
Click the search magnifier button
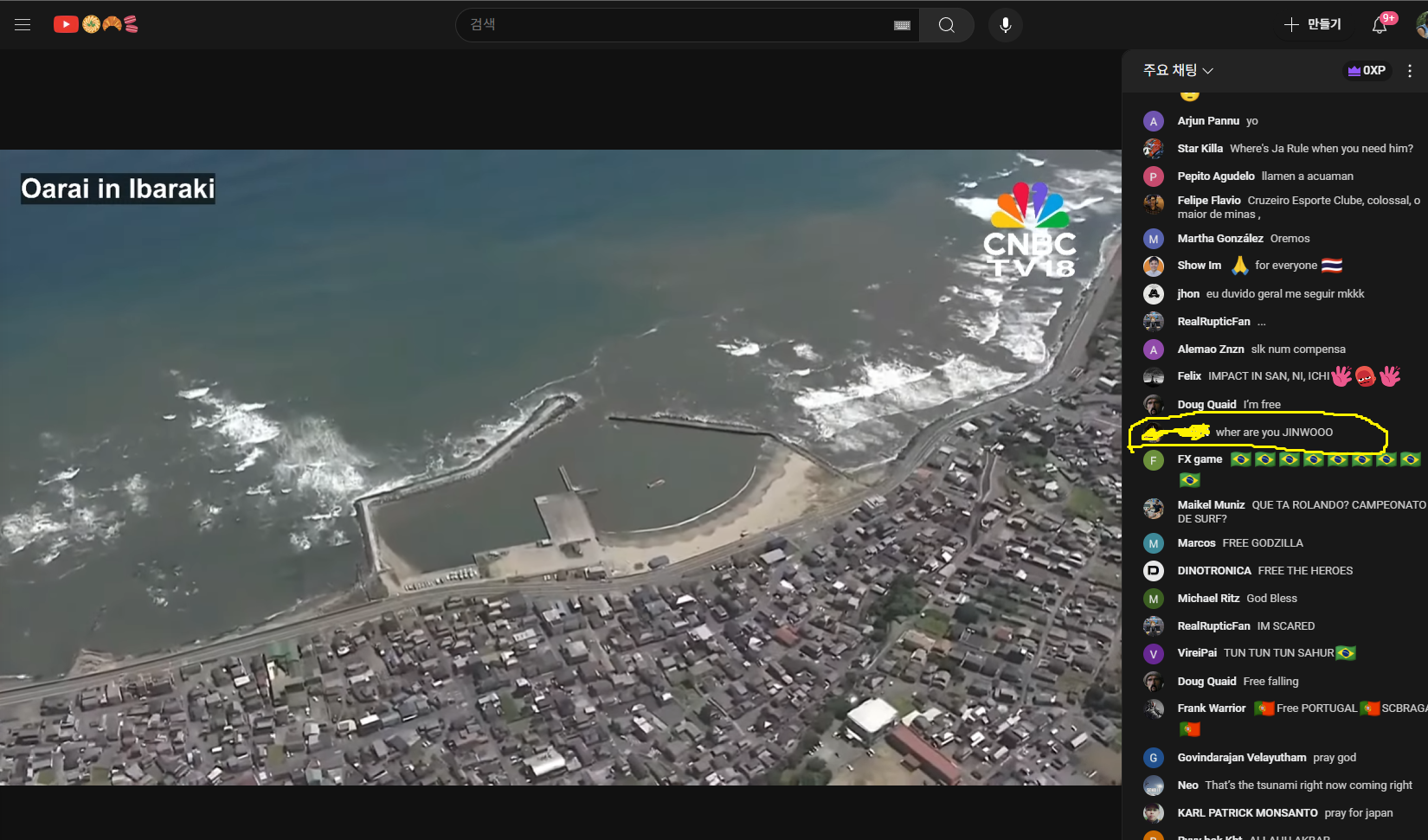947,25
